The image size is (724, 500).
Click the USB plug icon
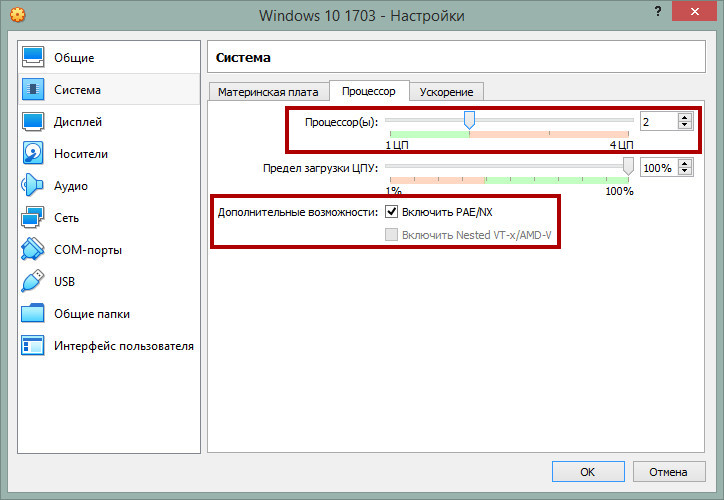[32, 281]
